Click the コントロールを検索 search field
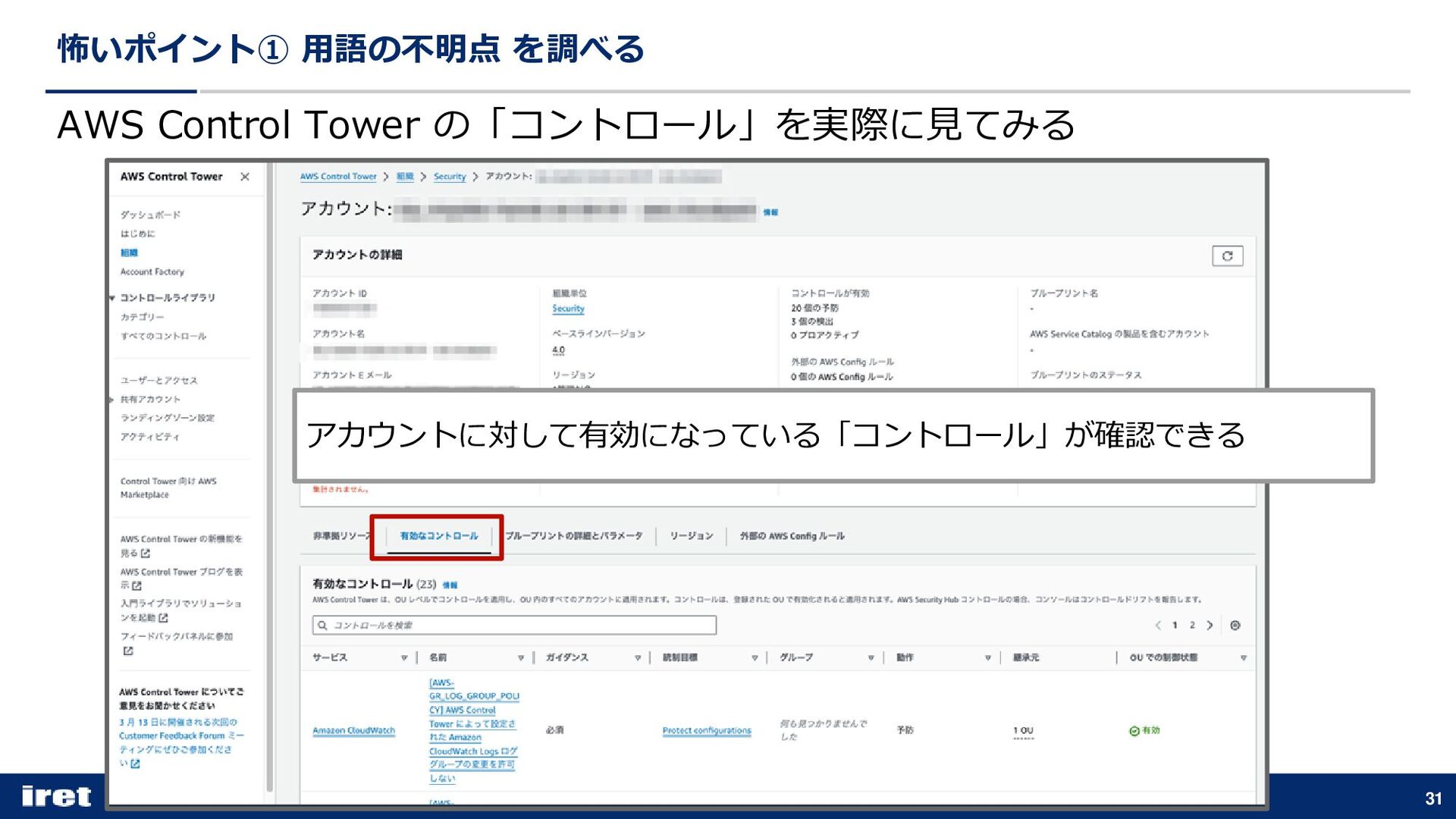Image resolution: width=1456 pixels, height=819 pixels. point(514,626)
